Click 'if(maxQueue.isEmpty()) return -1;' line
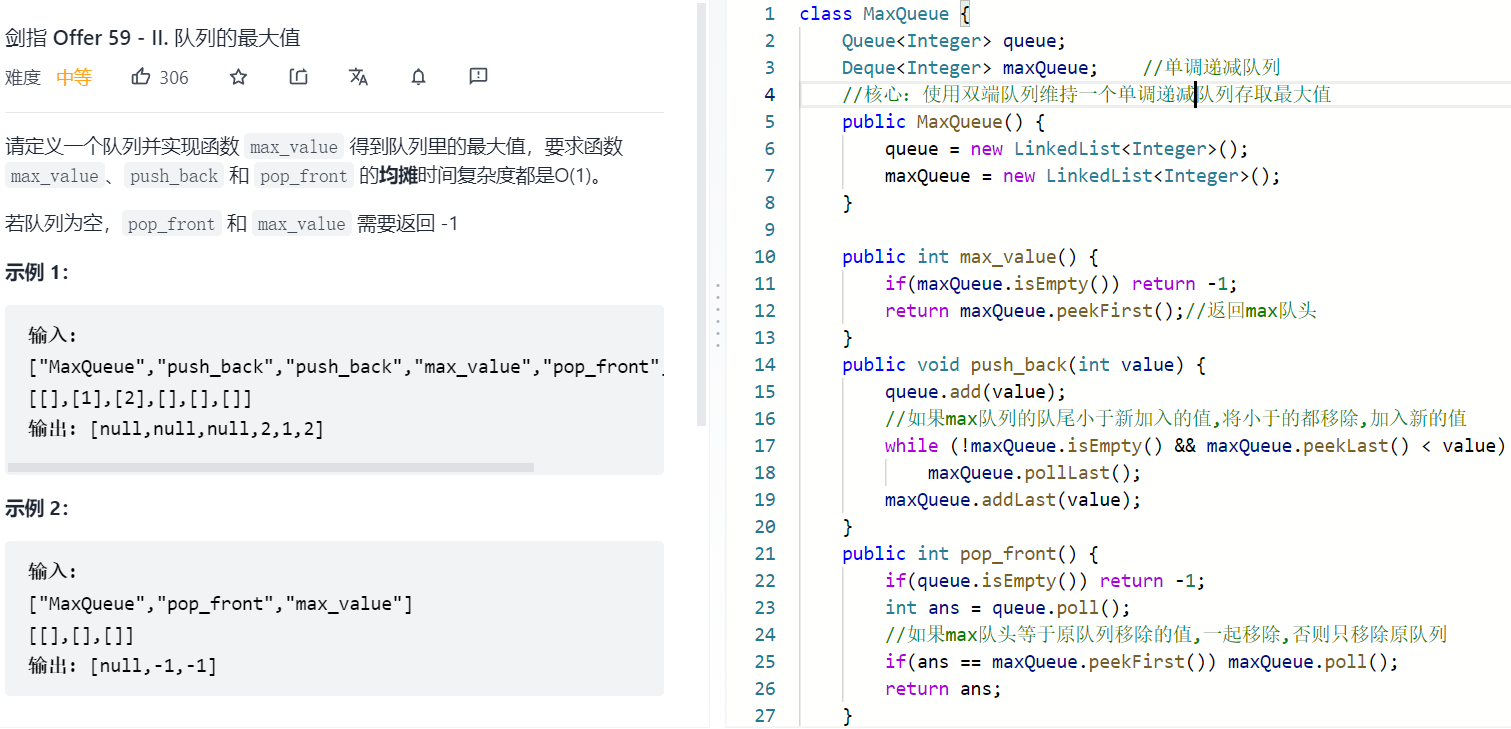The image size is (1511, 729). pos(1062,284)
